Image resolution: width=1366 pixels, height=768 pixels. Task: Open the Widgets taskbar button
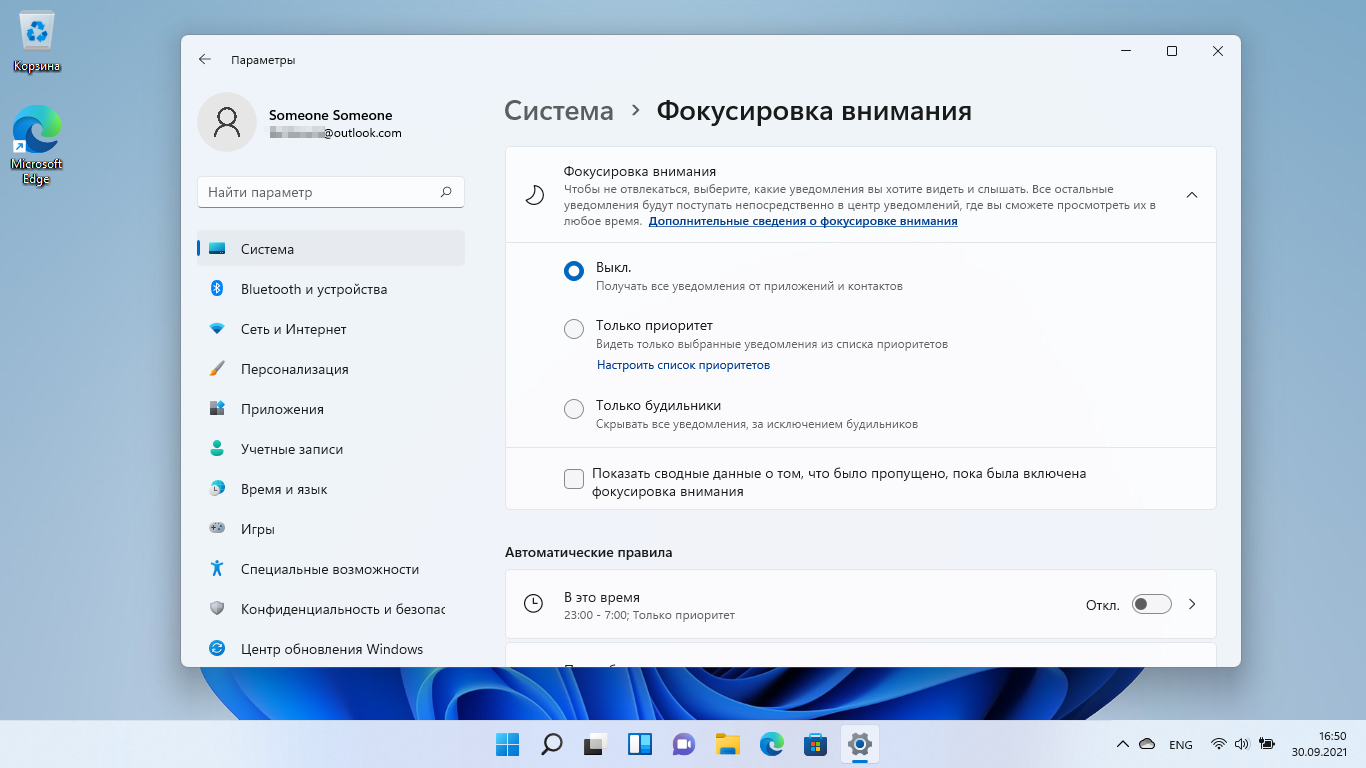point(640,744)
